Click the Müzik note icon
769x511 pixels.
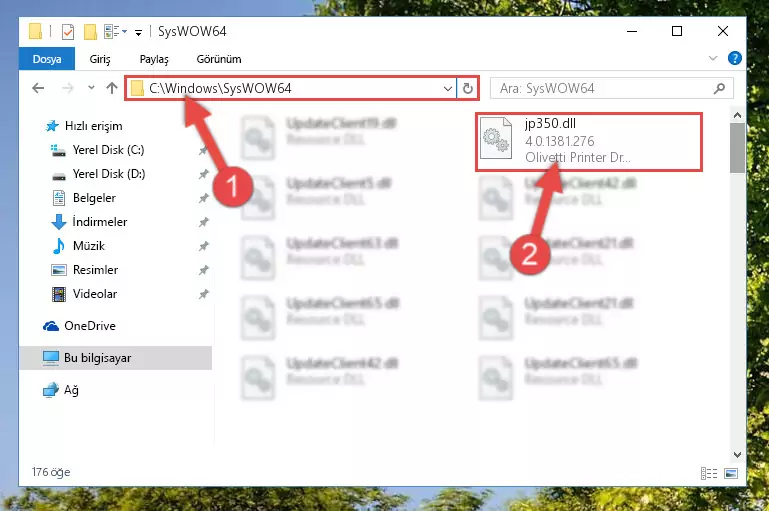(58, 246)
